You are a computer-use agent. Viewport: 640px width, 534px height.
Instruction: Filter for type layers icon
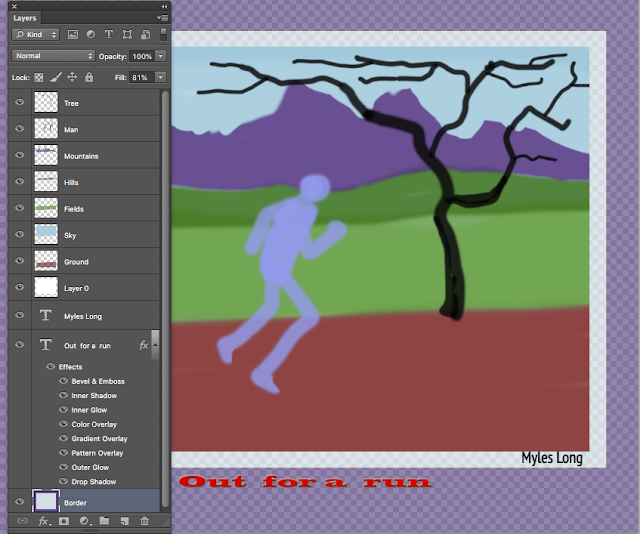tap(109, 35)
